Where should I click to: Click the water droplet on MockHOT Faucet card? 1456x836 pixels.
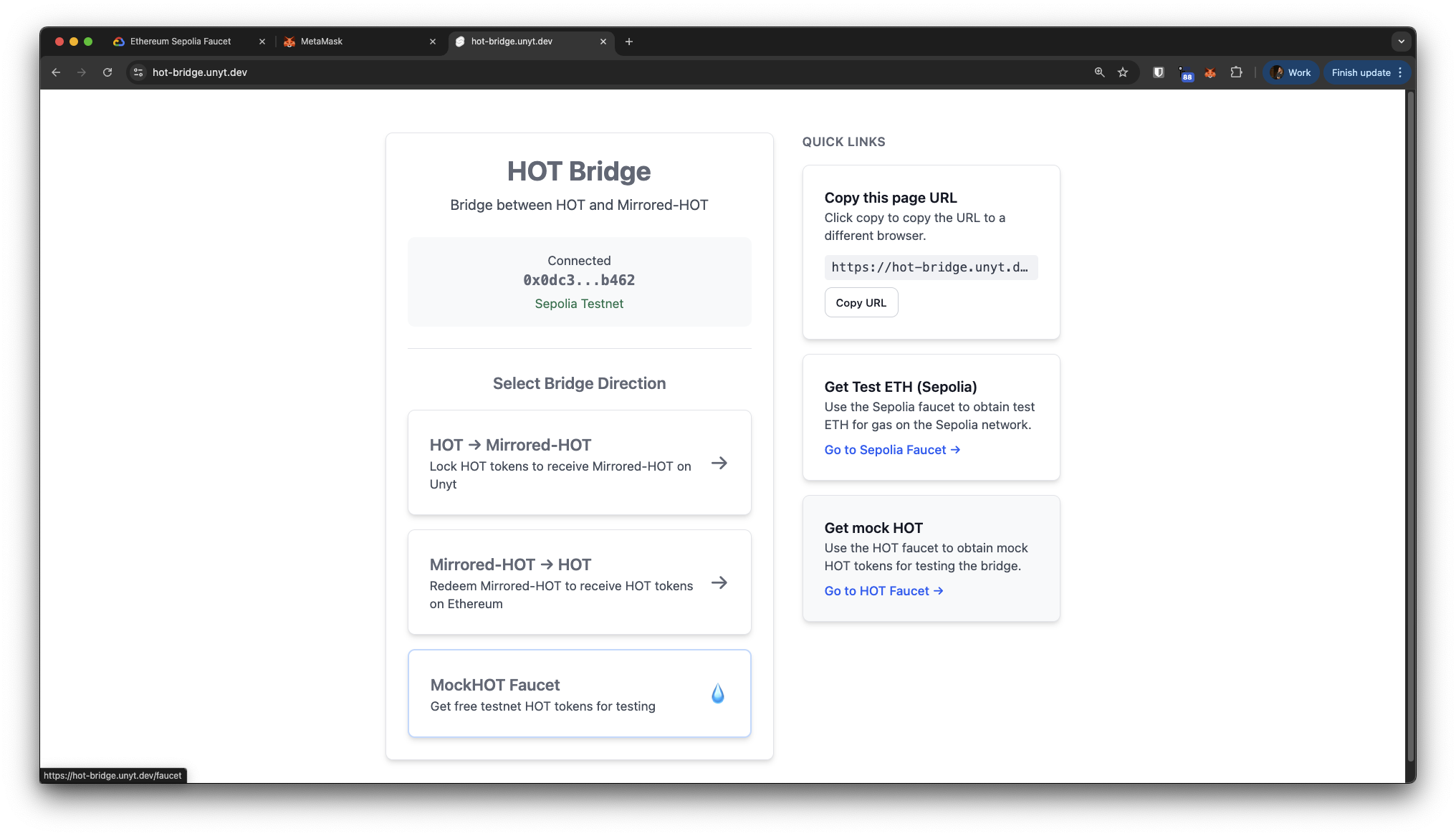tap(718, 693)
